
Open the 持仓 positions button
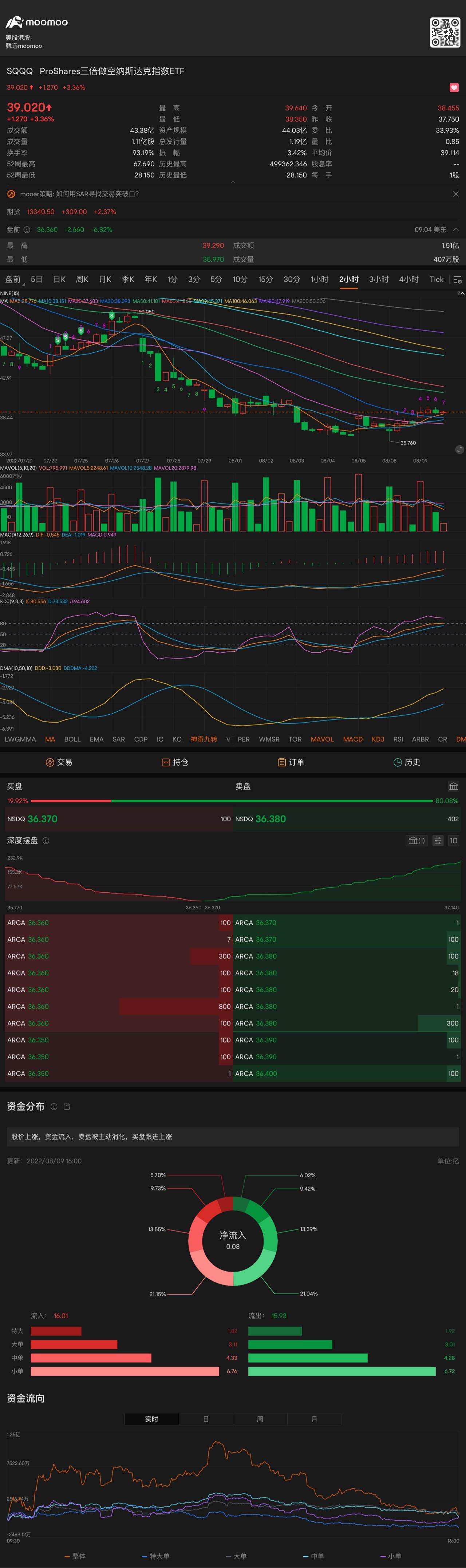point(175,762)
